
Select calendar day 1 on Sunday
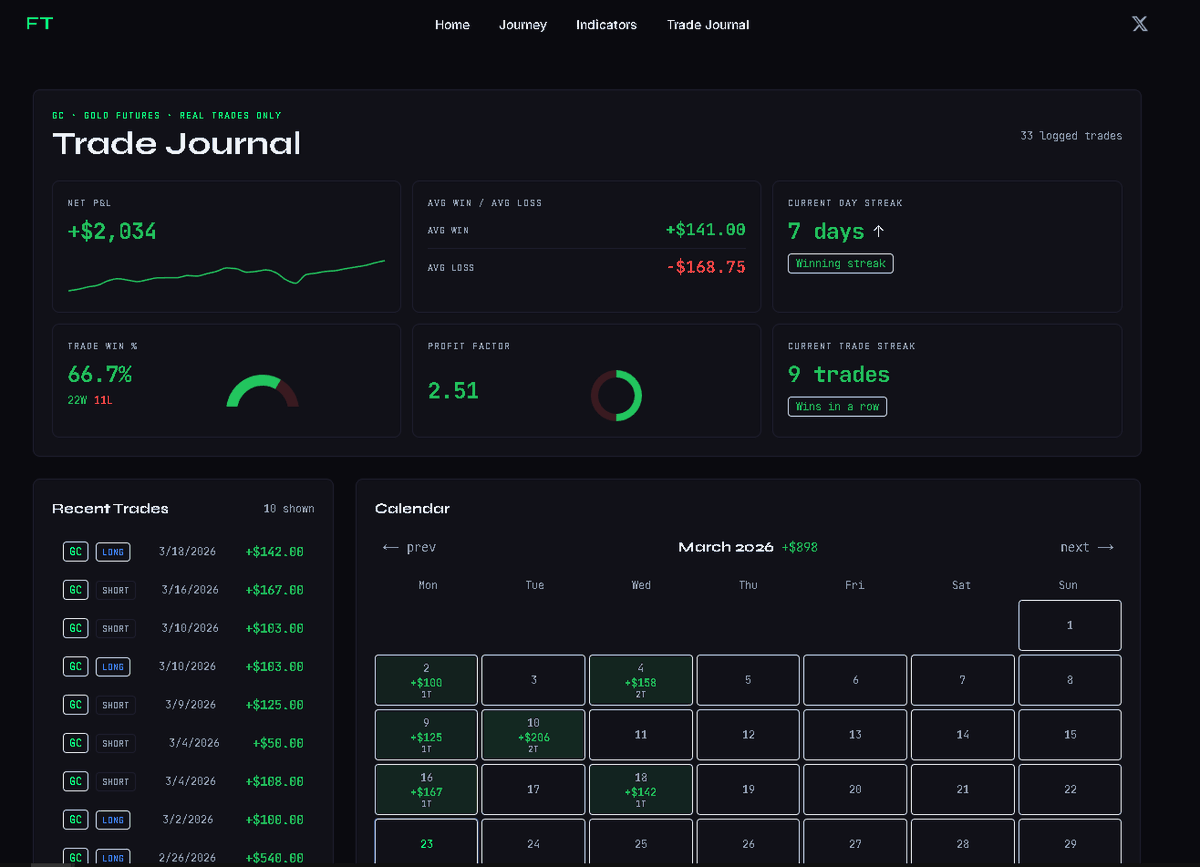point(1070,625)
